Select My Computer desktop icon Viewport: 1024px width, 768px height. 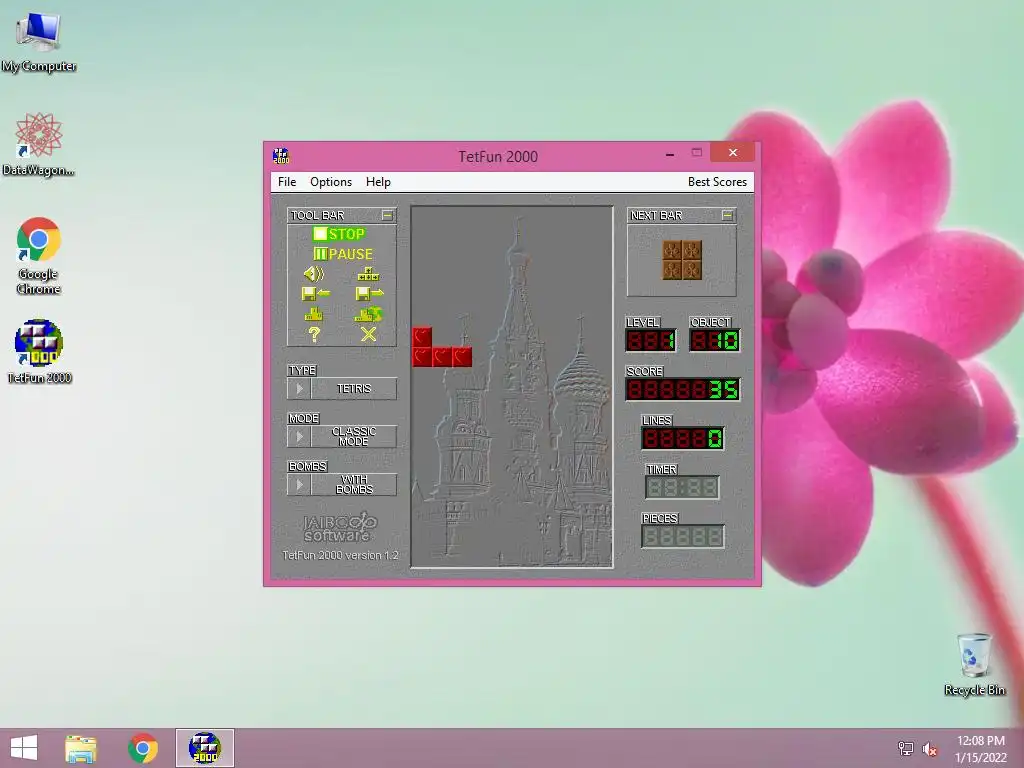[39, 42]
